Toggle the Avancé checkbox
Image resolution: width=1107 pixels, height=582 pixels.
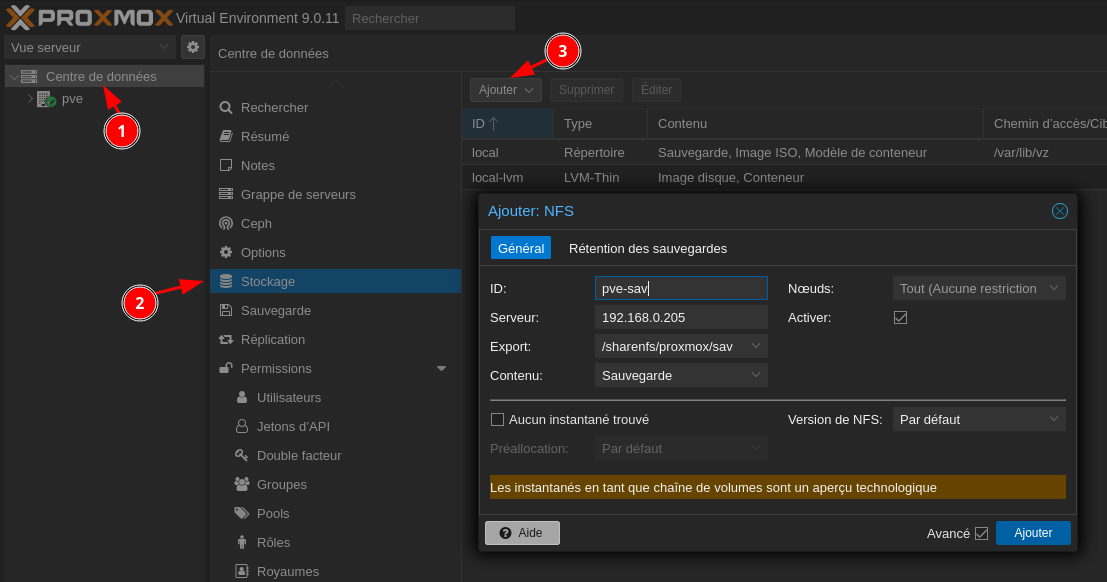point(981,533)
